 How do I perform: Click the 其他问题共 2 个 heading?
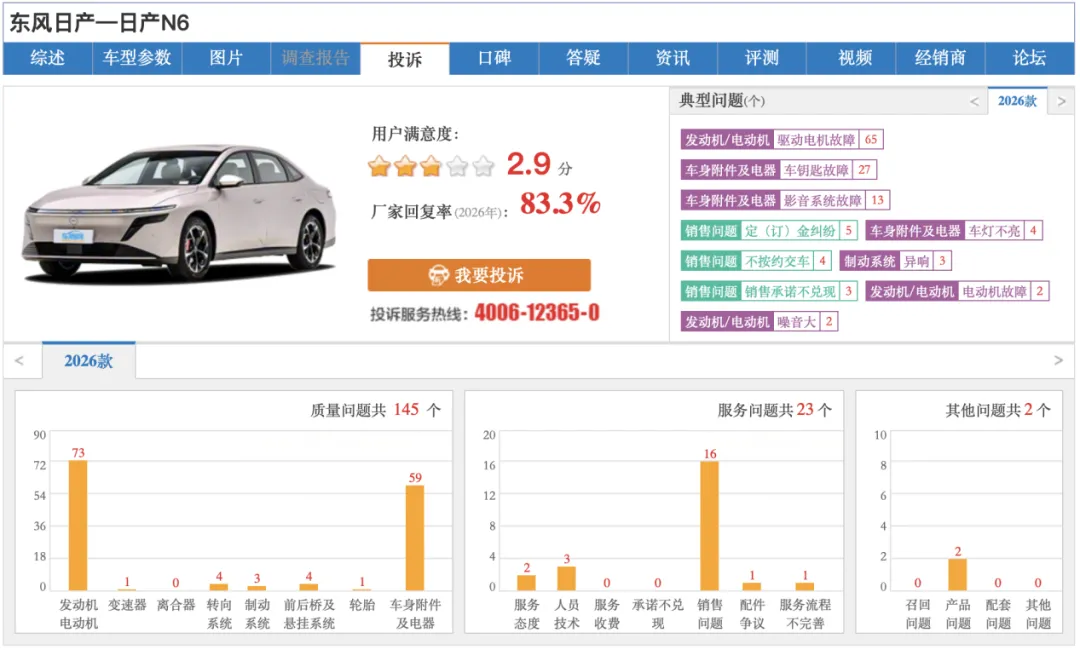tap(997, 410)
